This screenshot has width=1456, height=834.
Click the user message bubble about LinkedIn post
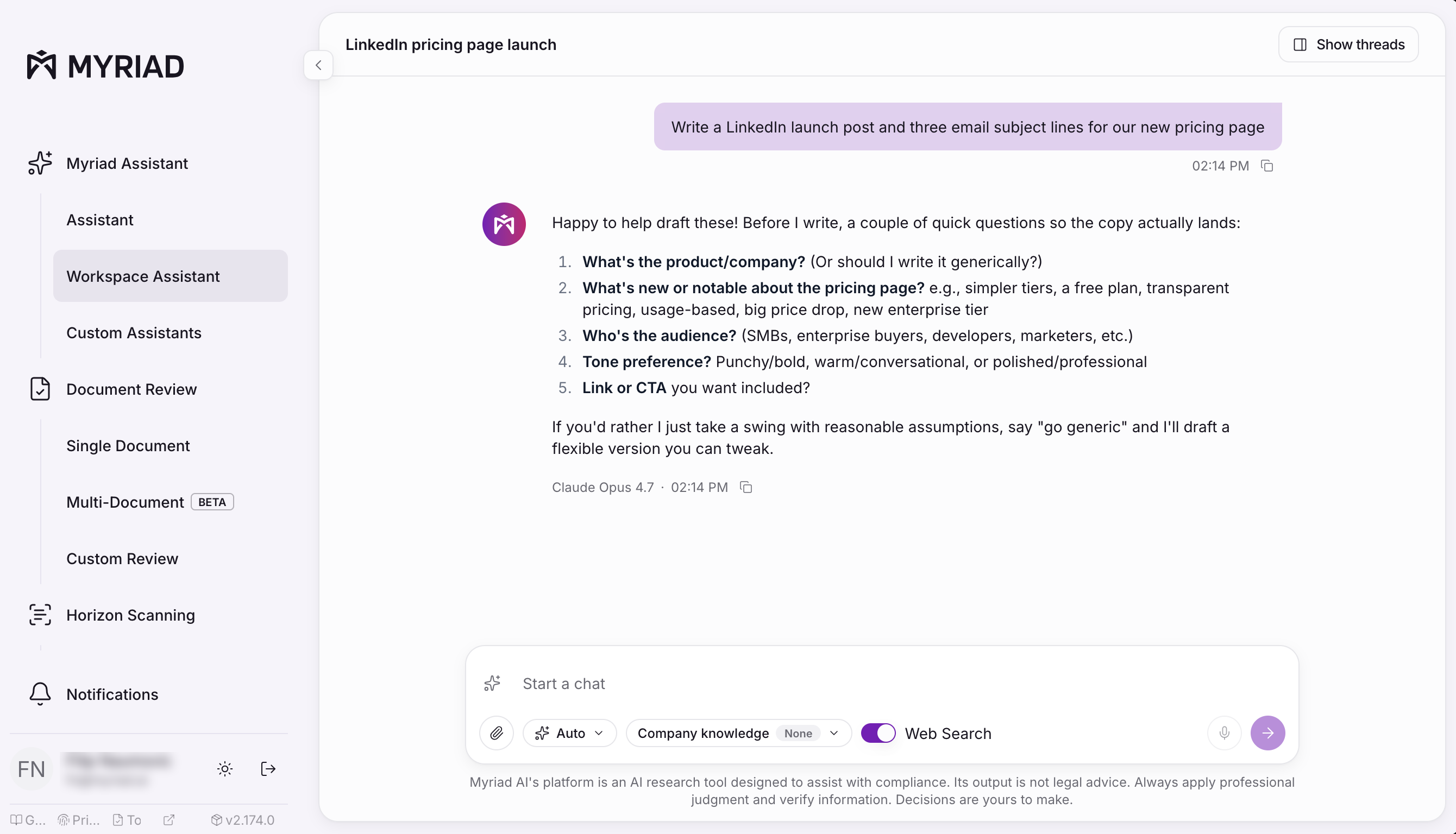point(968,127)
